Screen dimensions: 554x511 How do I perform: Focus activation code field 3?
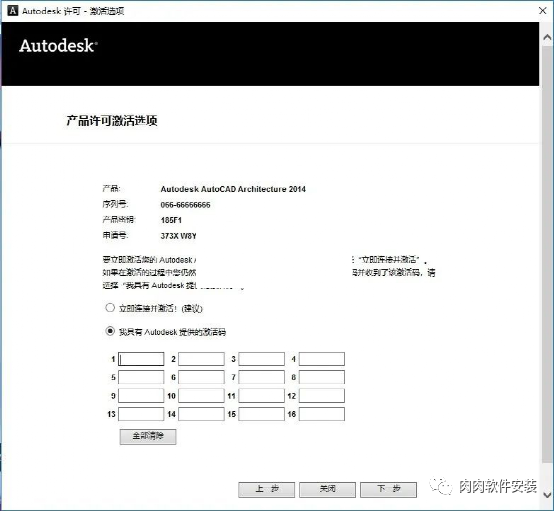(261, 359)
